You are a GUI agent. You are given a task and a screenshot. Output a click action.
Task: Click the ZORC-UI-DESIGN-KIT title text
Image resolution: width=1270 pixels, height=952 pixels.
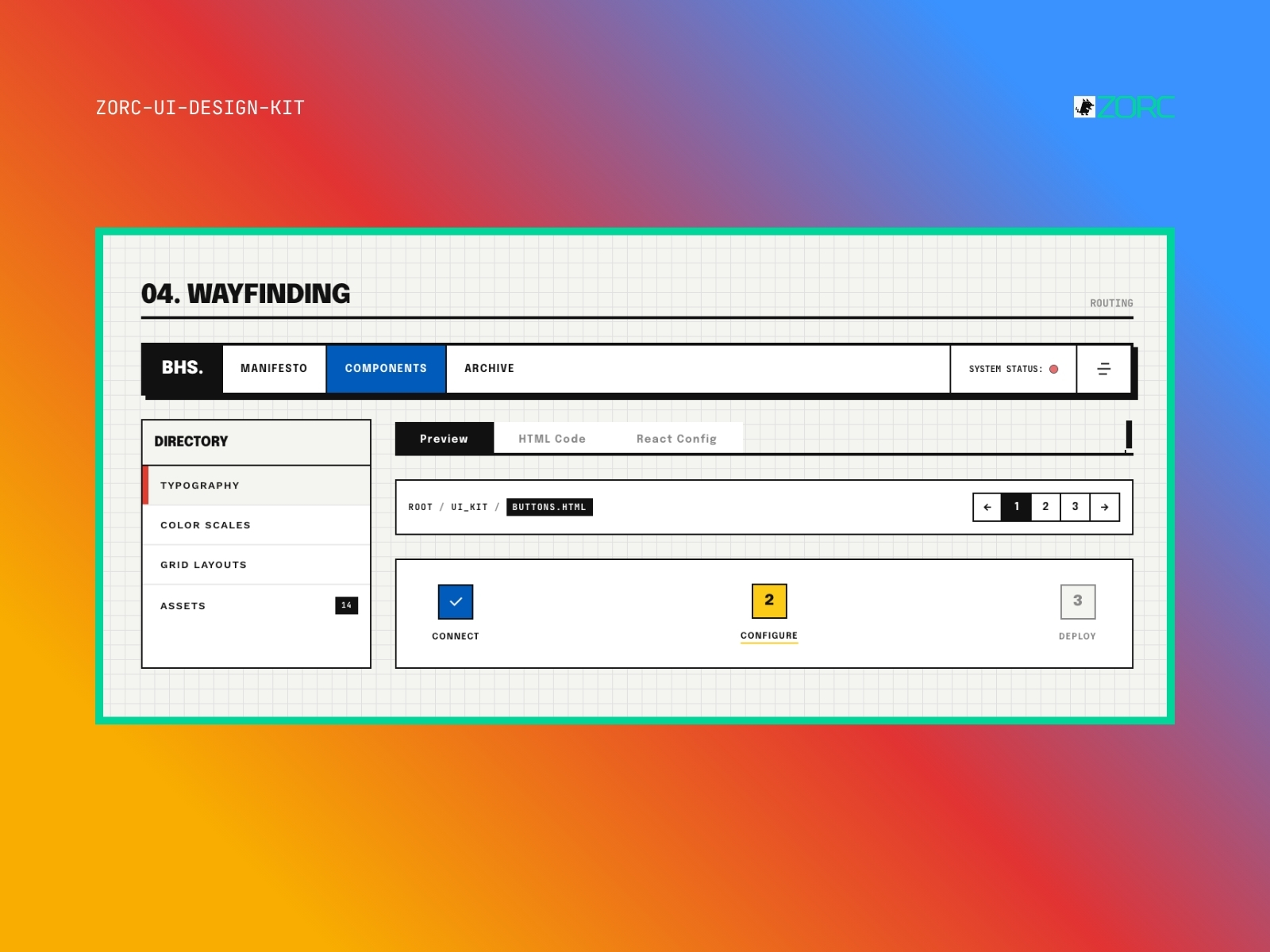tap(200, 108)
